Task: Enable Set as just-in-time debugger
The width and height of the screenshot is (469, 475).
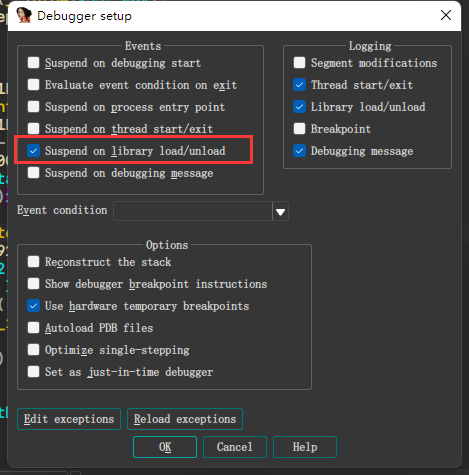Action: tap(33, 371)
